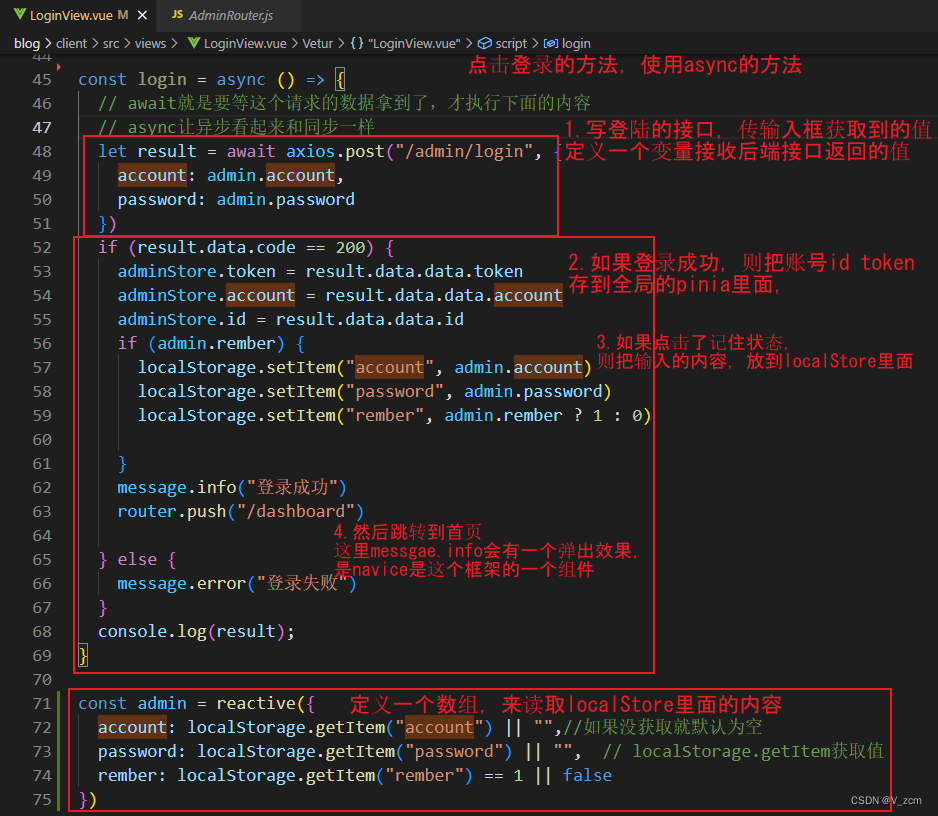
Task: Click the script symbol icon in the breadcrumb
Action: click(485, 43)
